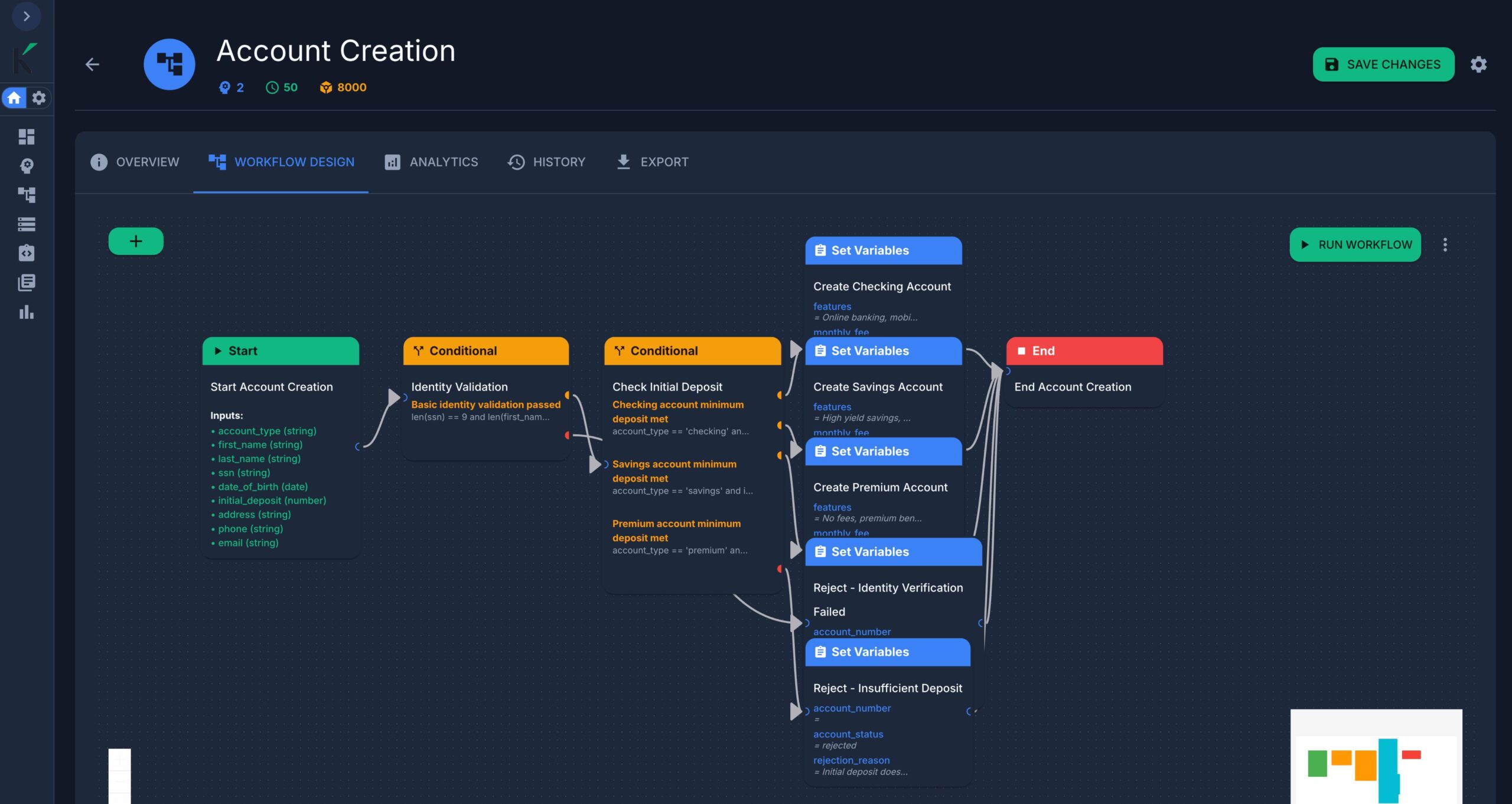Click the agents count indicator 2

pyautogui.click(x=232, y=87)
